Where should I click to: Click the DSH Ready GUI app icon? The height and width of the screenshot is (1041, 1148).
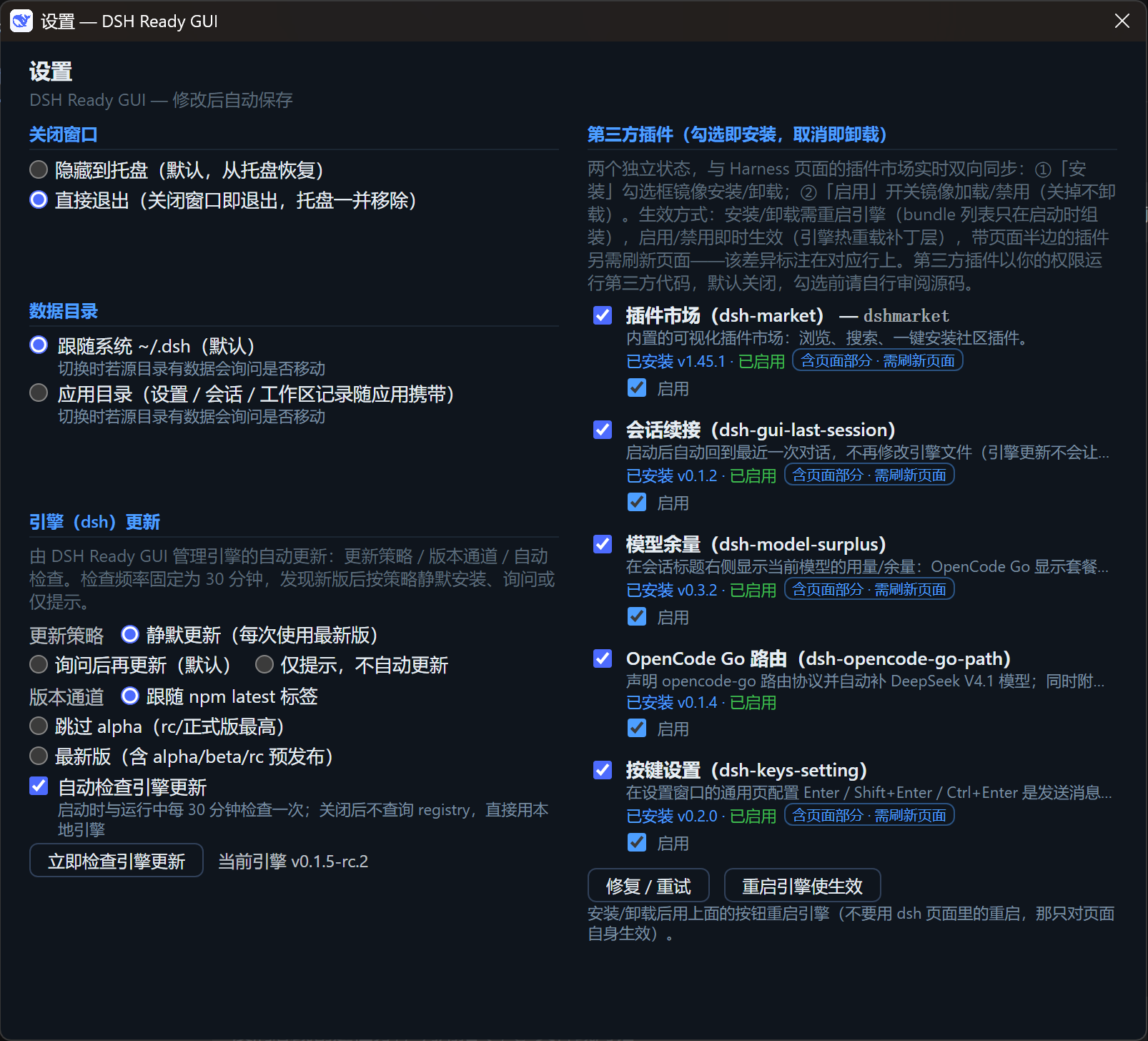click(21, 21)
